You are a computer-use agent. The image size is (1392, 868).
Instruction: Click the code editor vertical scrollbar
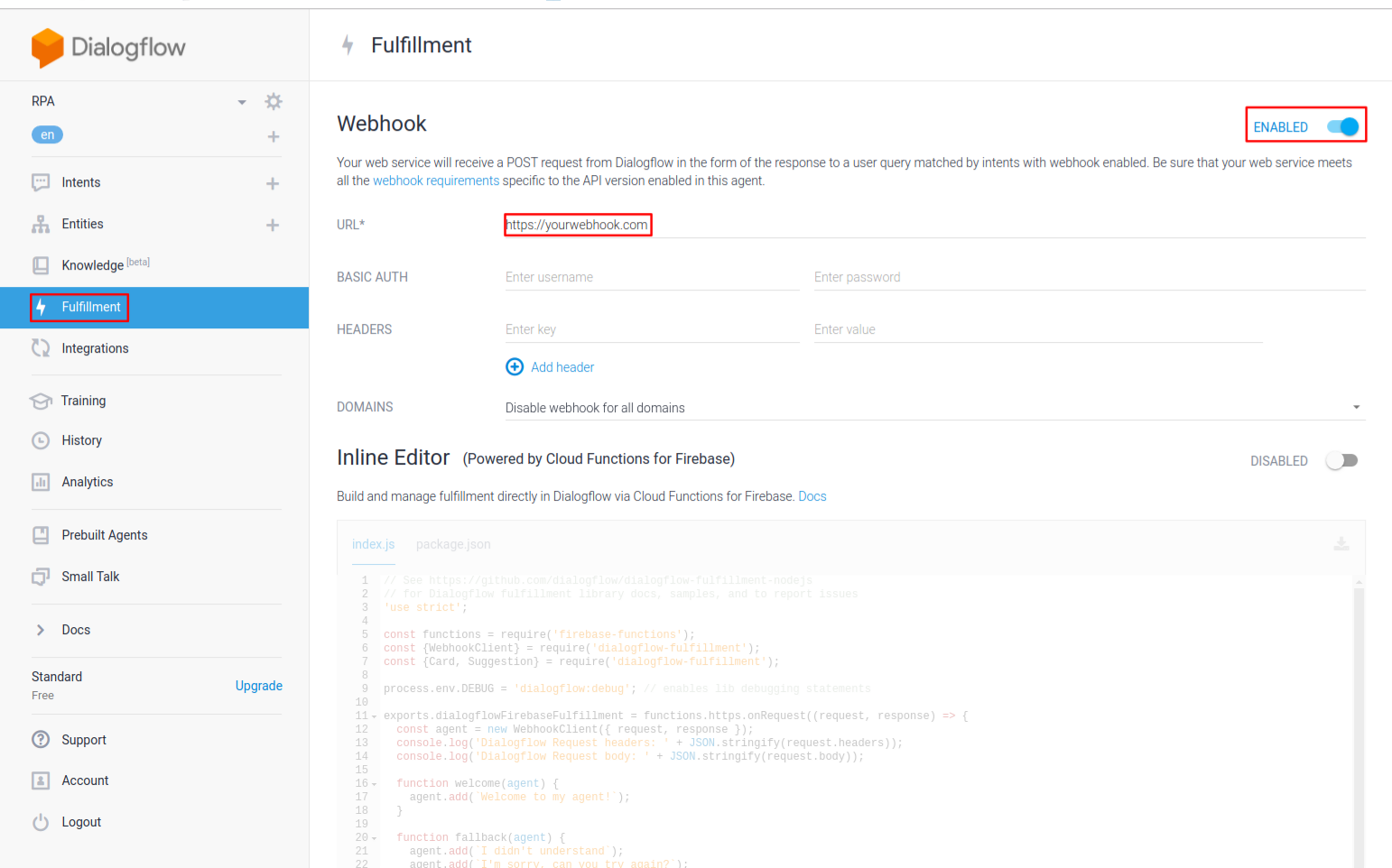pyautogui.click(x=1359, y=722)
